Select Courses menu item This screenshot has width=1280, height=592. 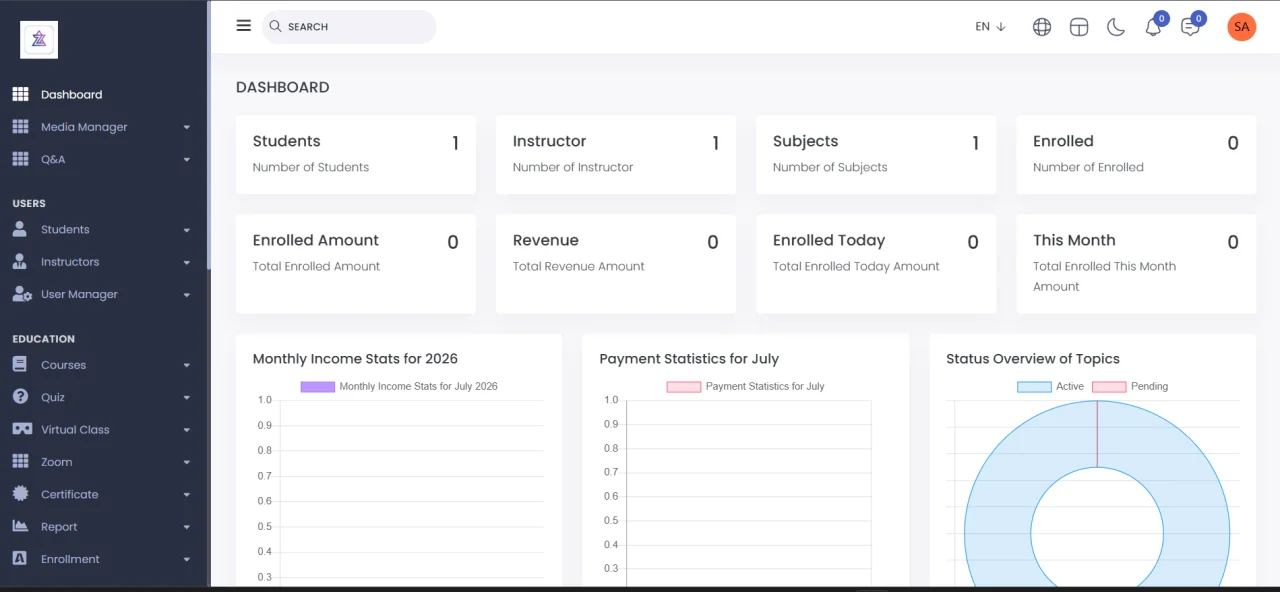click(x=102, y=365)
